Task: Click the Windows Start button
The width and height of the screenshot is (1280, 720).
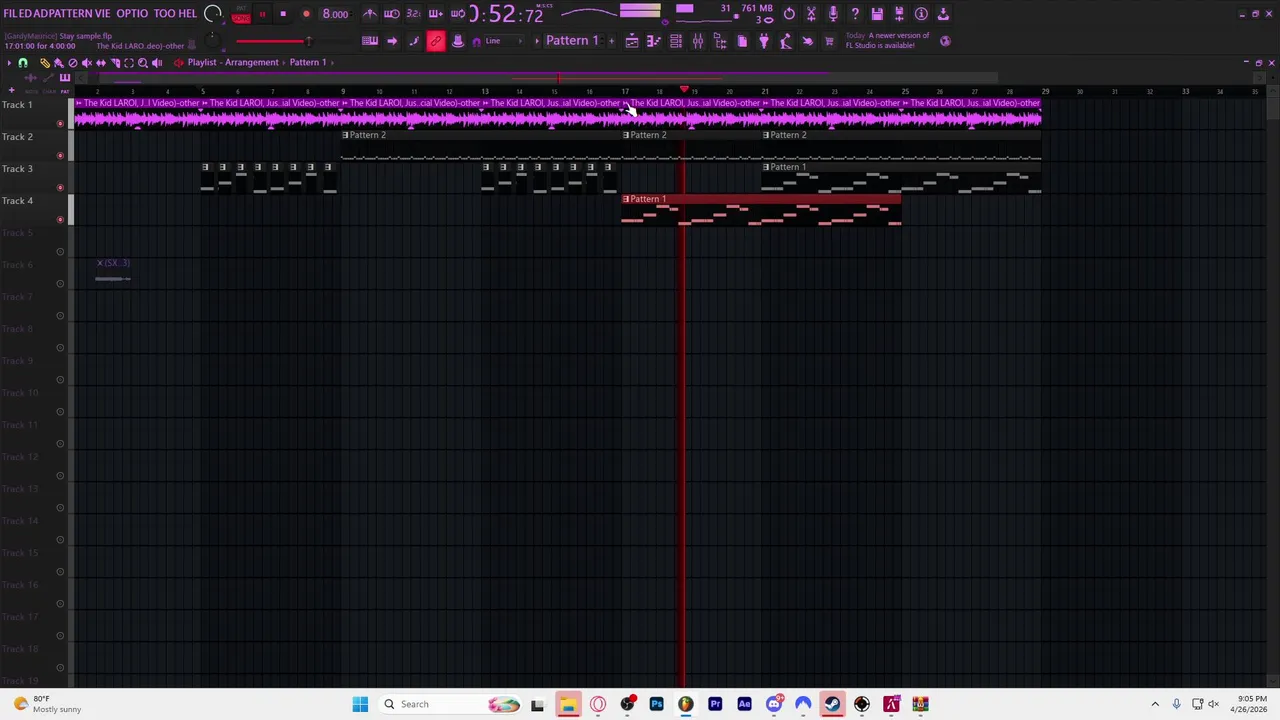Action: [360, 704]
